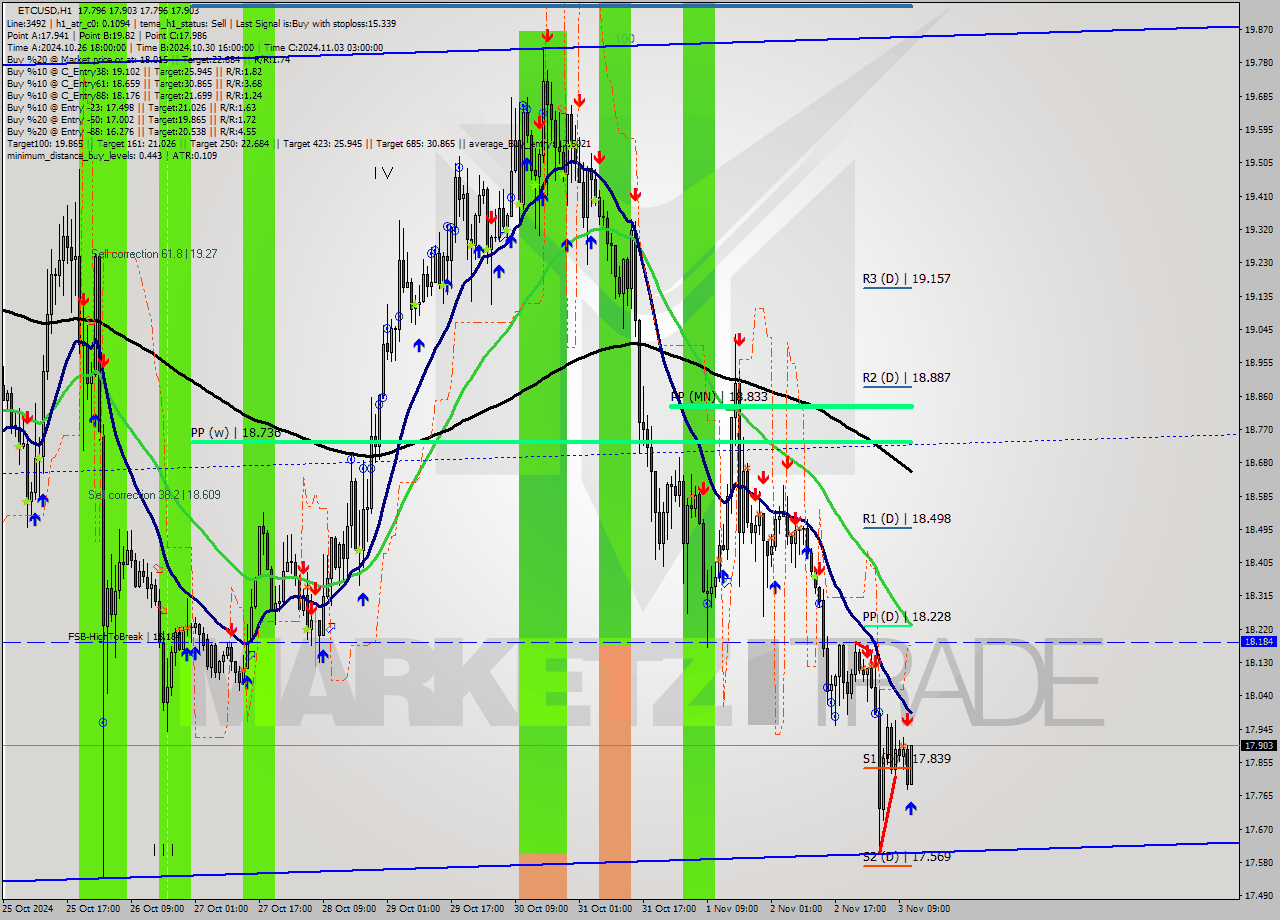The image size is (1280, 920).
Task: Click the PP (MN) 18.833 monthly pivot label
Action: [x=719, y=397]
